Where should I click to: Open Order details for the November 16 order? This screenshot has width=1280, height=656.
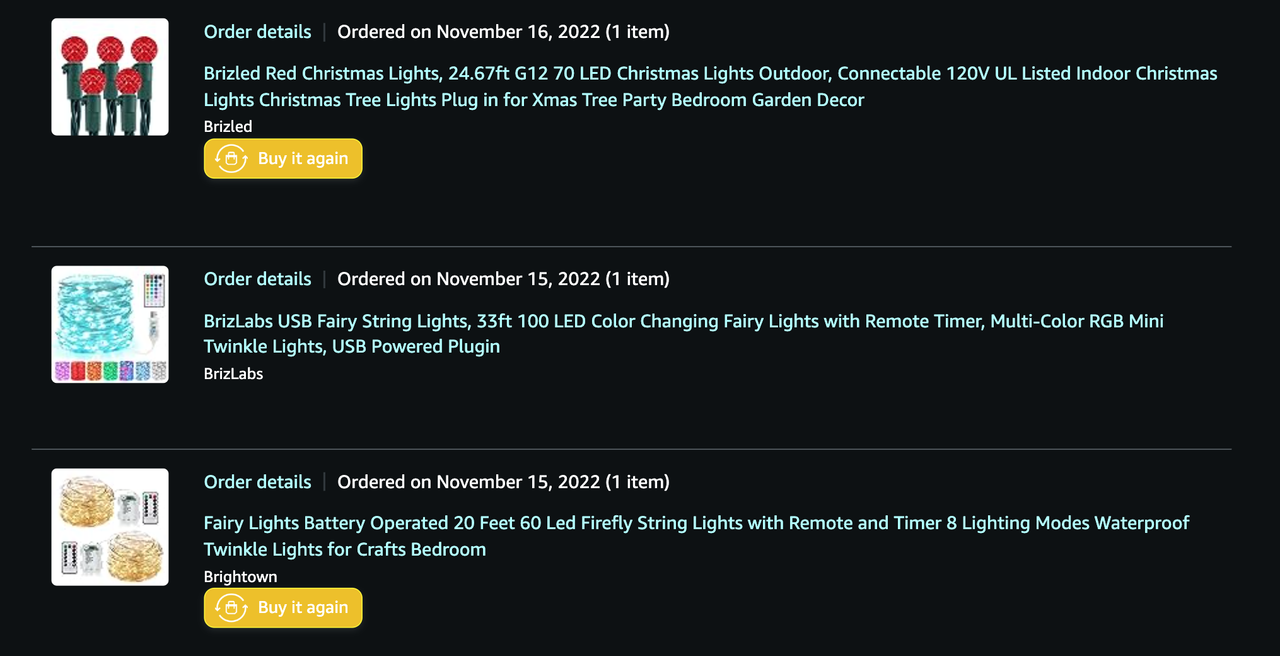pyautogui.click(x=258, y=32)
